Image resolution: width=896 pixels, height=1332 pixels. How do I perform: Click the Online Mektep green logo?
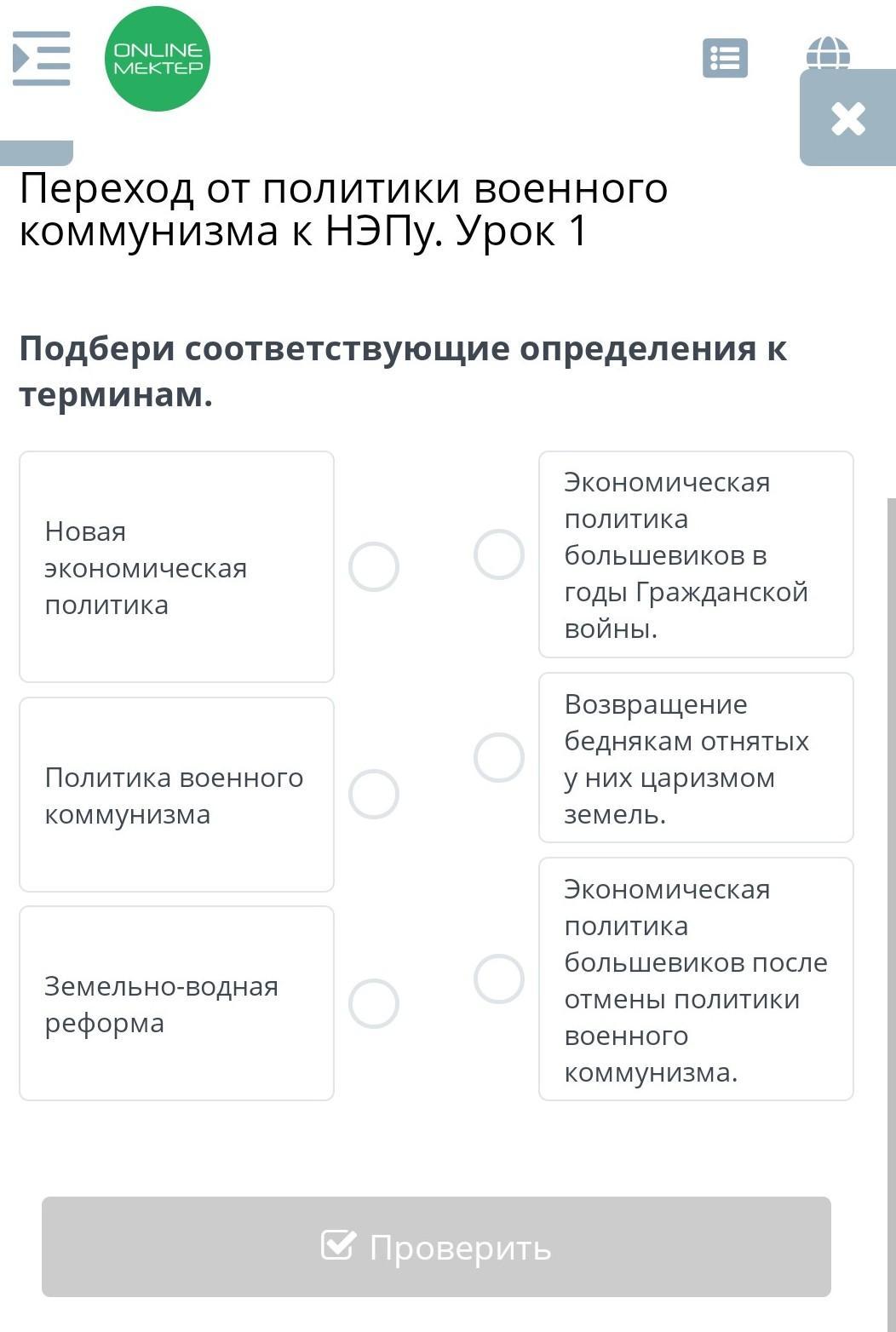pyautogui.click(x=158, y=59)
